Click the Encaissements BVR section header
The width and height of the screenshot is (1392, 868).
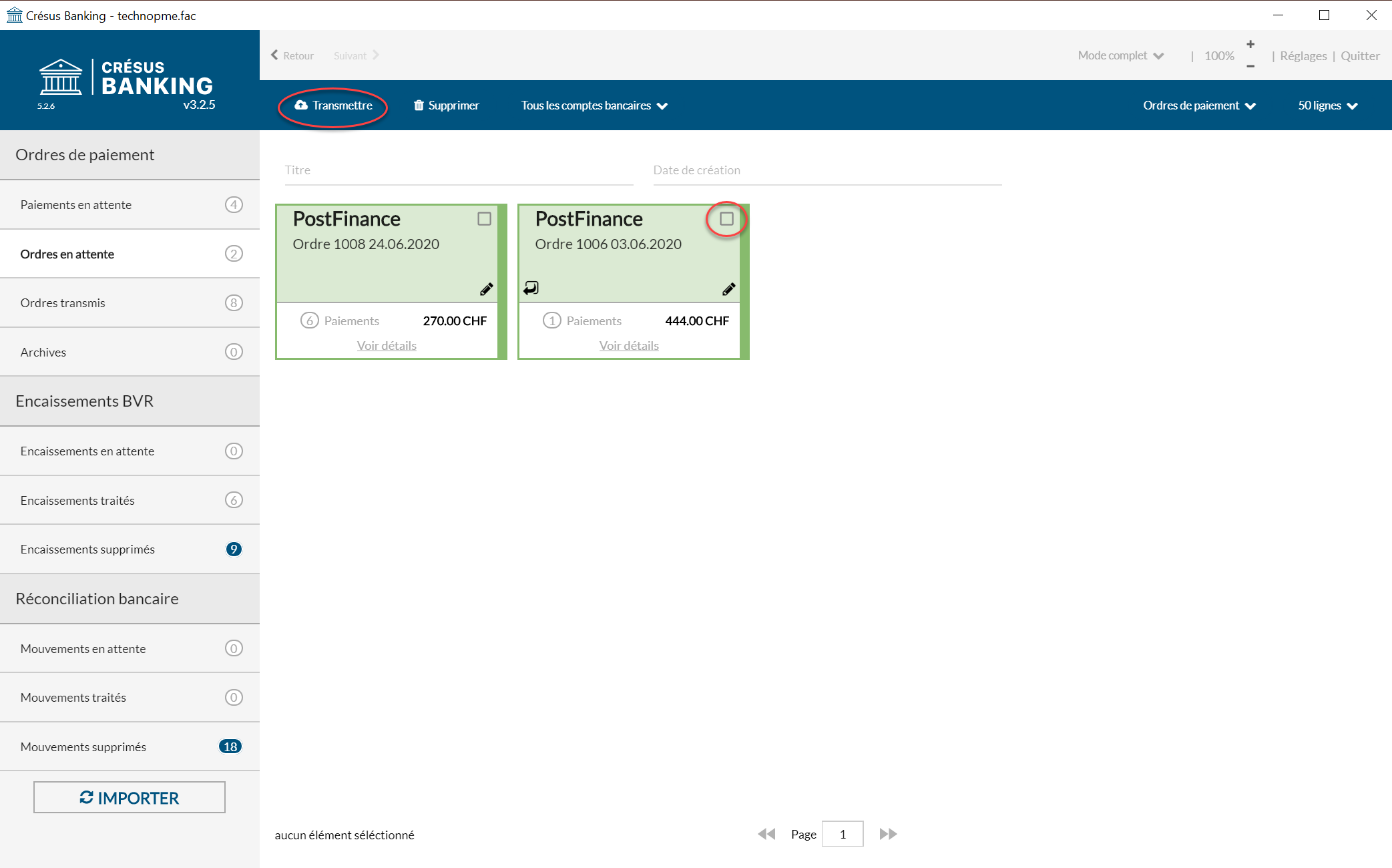pos(130,401)
